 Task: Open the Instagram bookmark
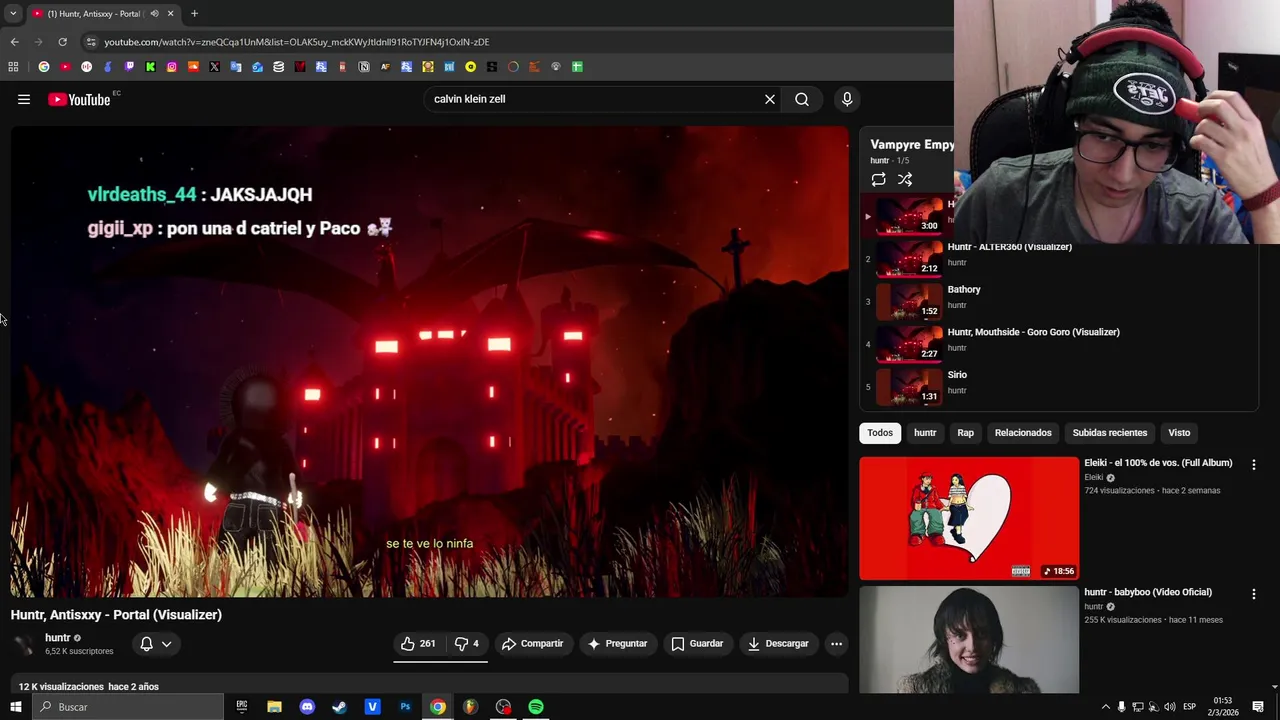[x=172, y=67]
